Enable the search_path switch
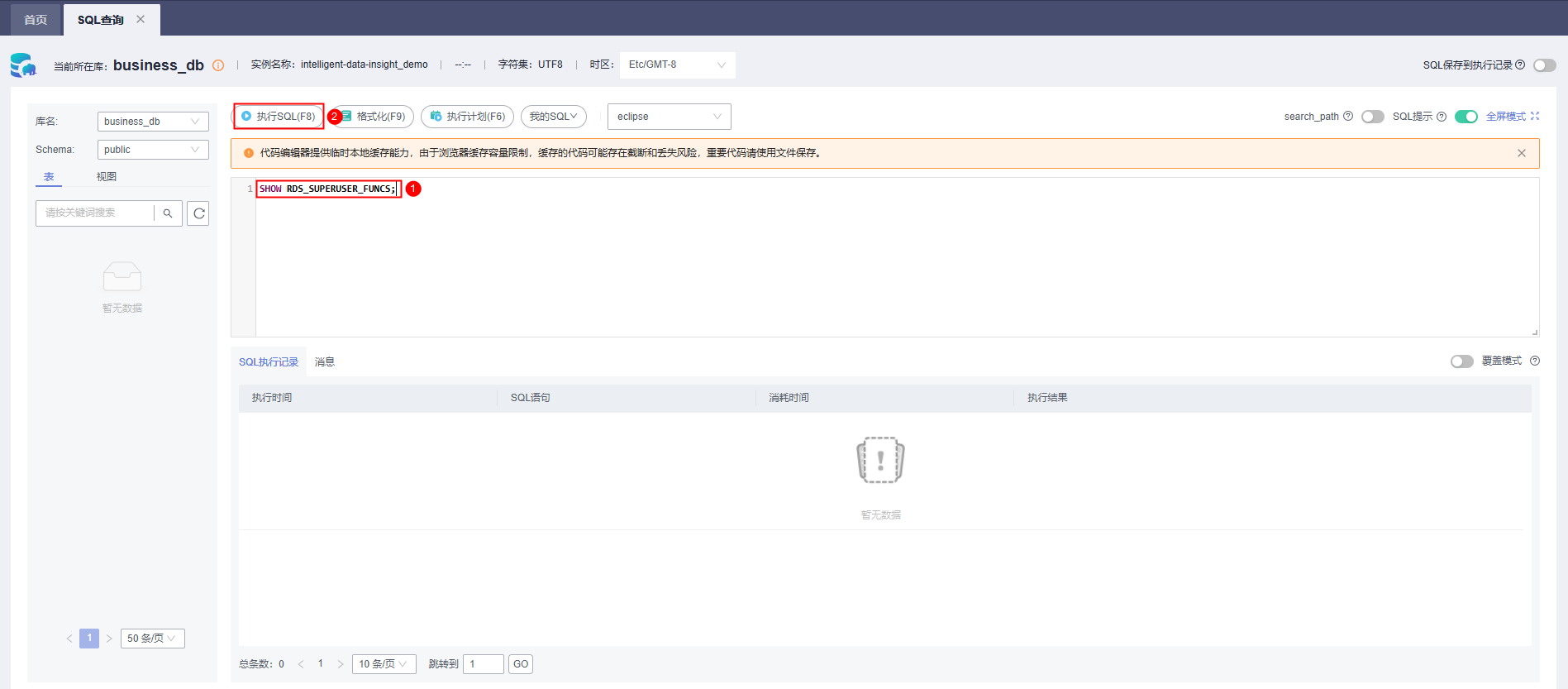This screenshot has height=689, width=1568. (x=1373, y=117)
